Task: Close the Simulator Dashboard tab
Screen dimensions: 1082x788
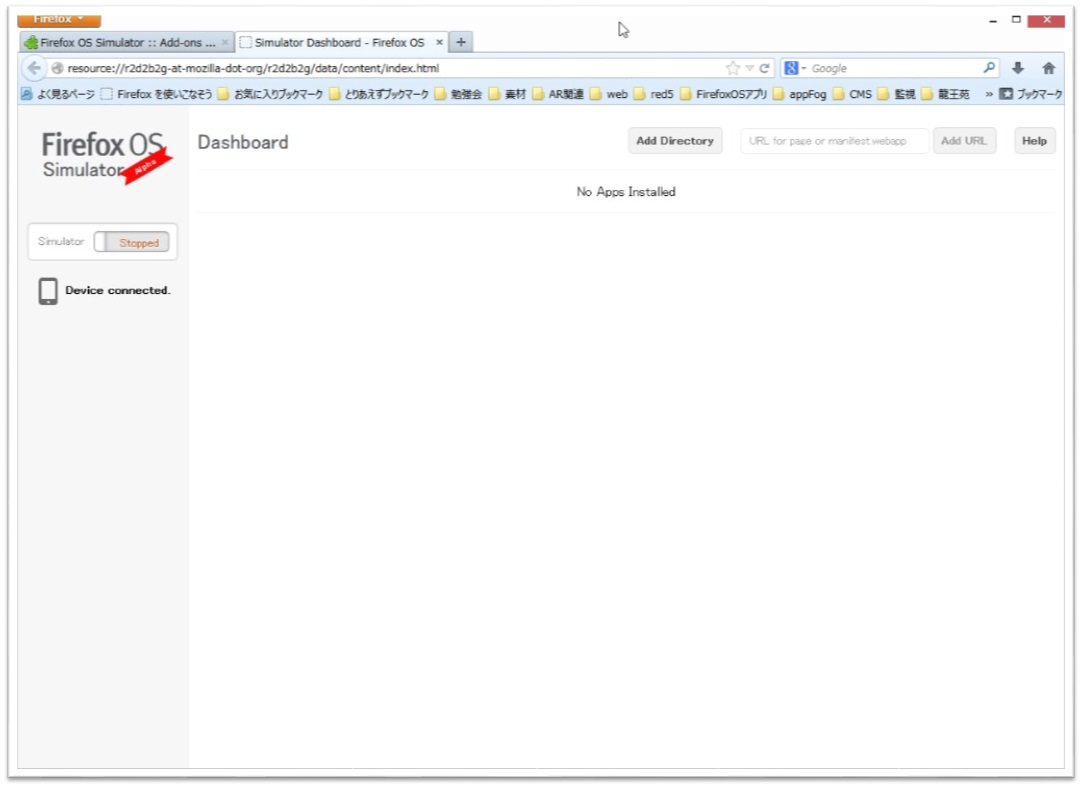Action: (x=439, y=42)
